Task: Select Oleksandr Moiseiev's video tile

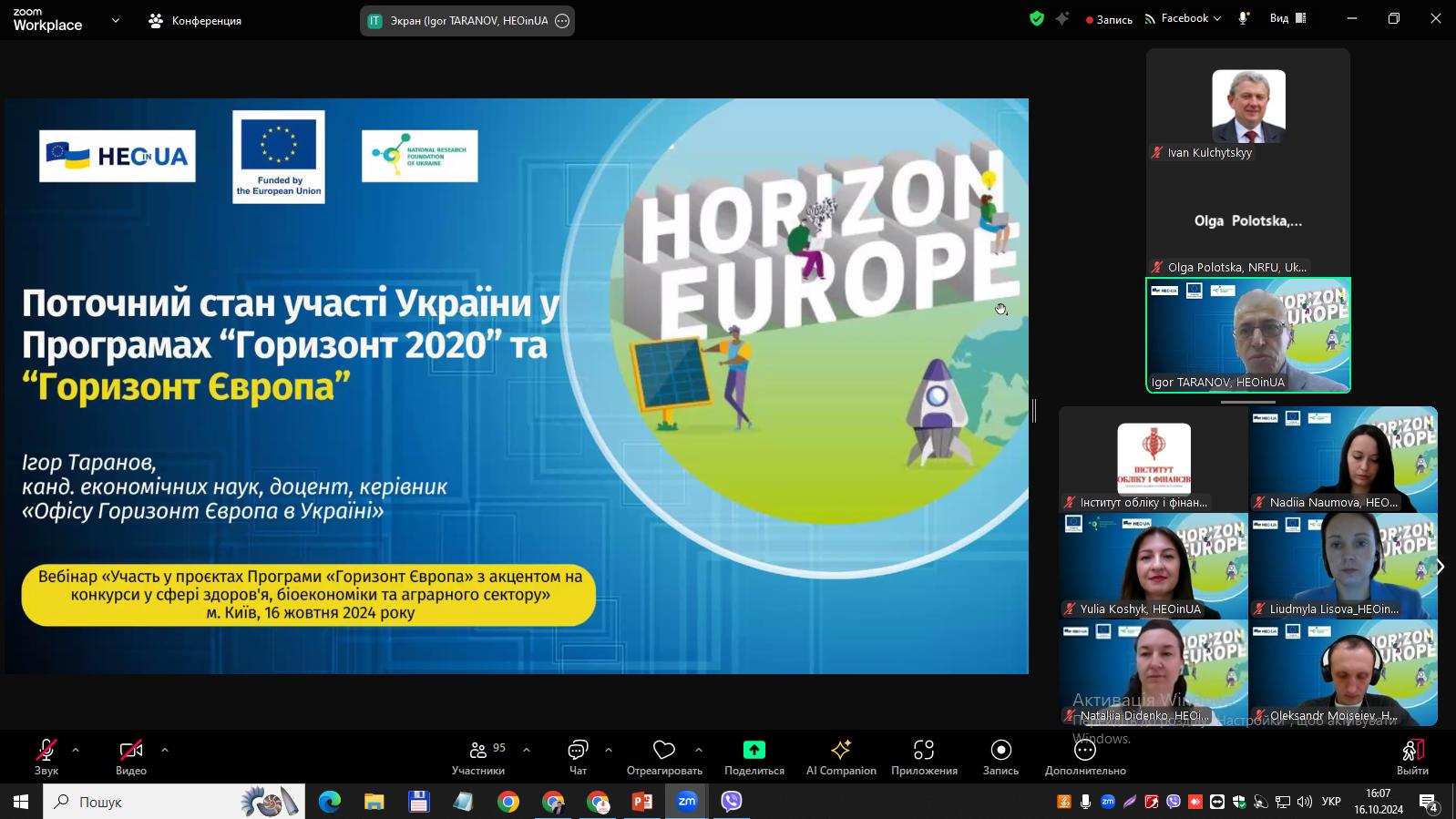Action: [x=1343, y=672]
